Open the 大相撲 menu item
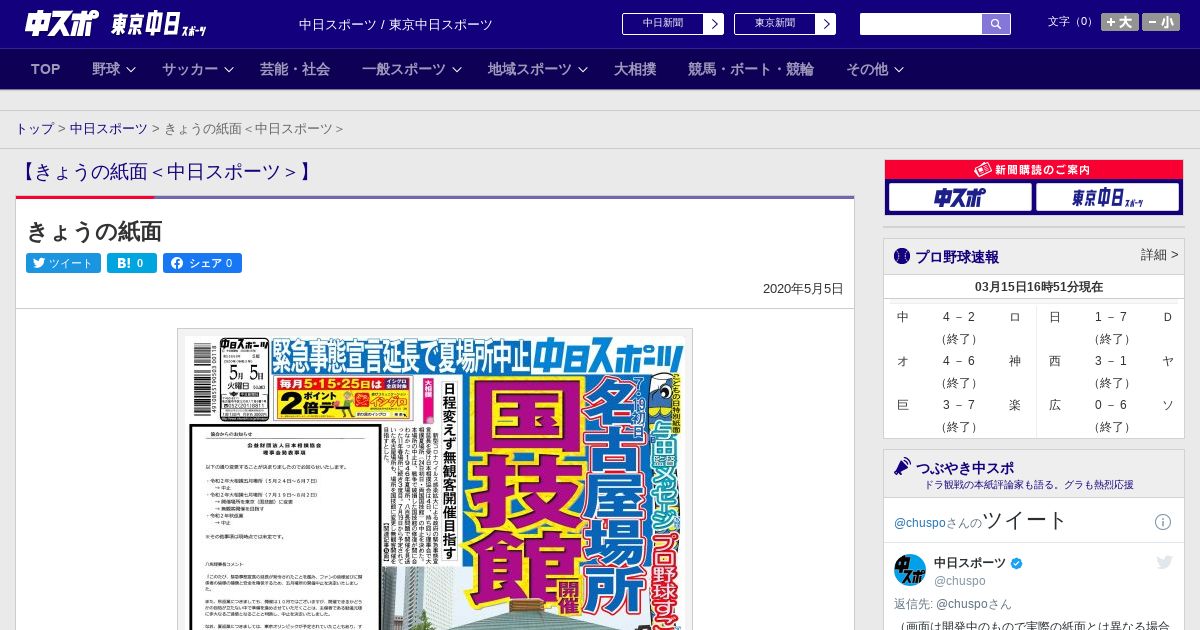This screenshot has width=1200, height=630. click(x=635, y=69)
